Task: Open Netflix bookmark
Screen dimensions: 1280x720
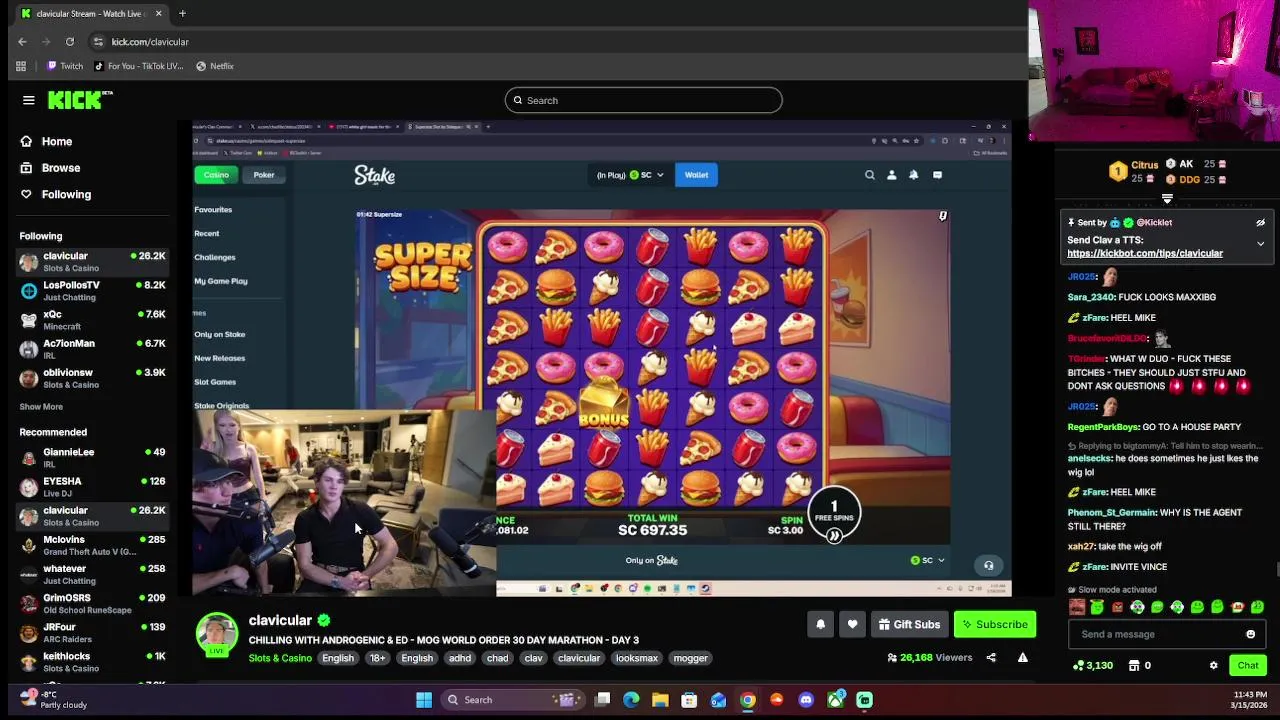Action: click(214, 66)
